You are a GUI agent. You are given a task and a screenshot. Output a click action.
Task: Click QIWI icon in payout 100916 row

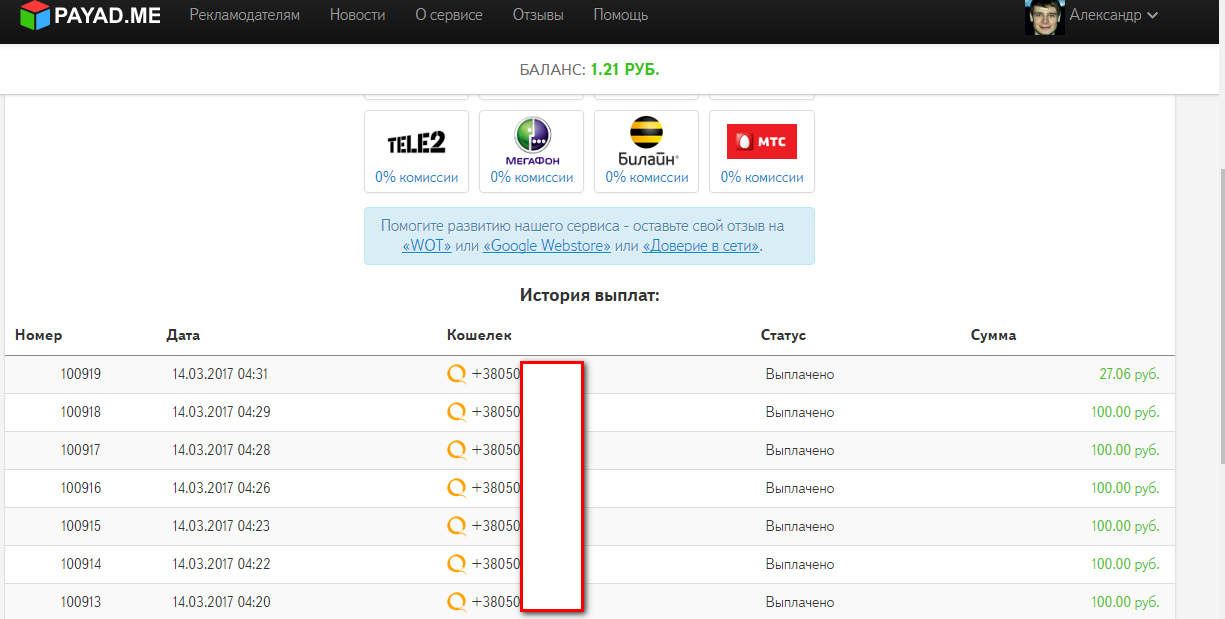[457, 488]
